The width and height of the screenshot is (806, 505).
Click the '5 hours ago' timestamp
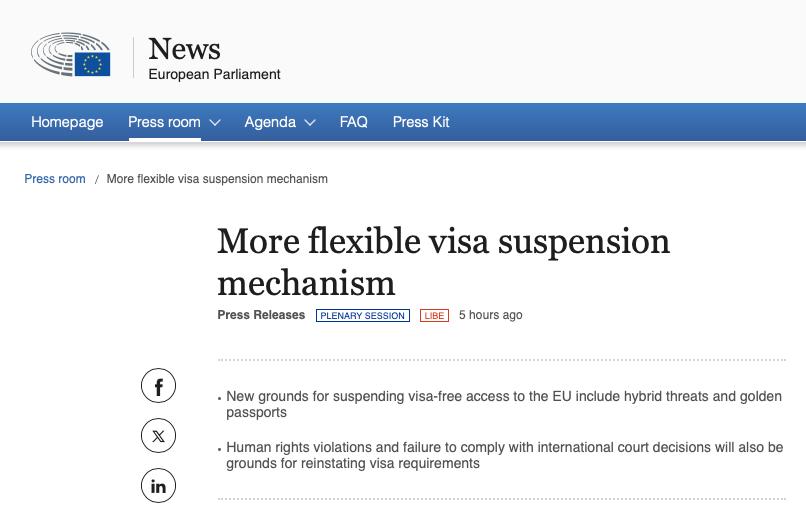pos(490,315)
